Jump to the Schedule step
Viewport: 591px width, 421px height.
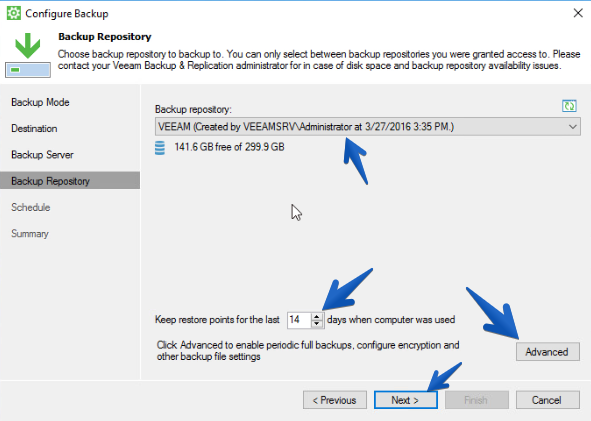coord(31,207)
